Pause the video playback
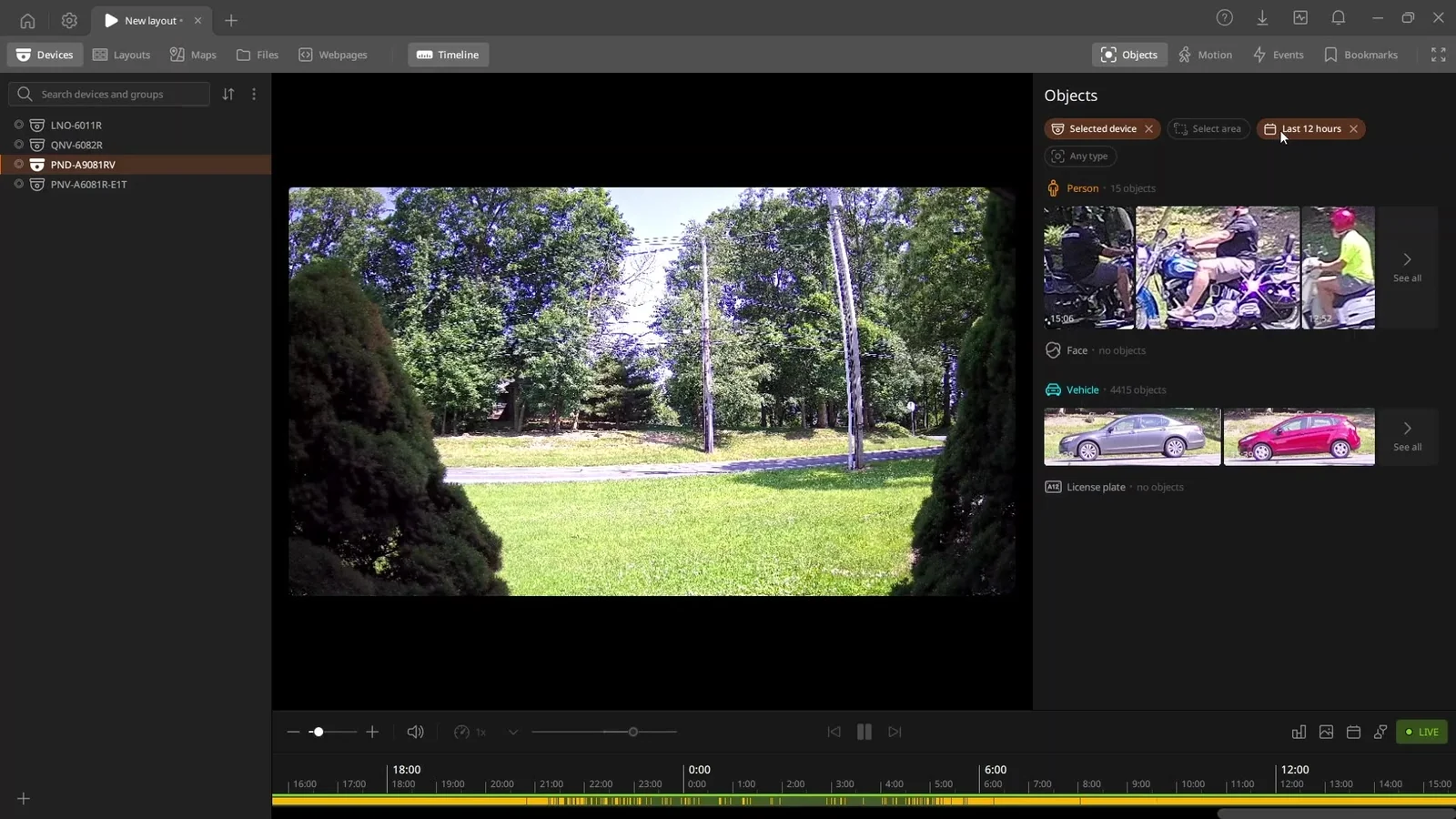 [x=864, y=732]
